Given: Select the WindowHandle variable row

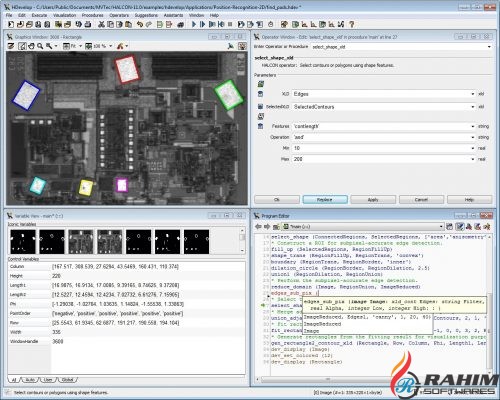Looking at the screenshot, I should 126,341.
